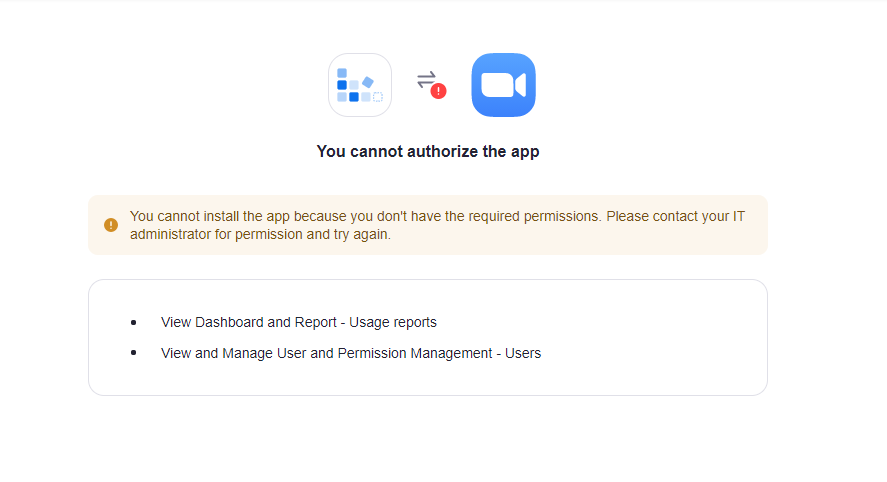The image size is (887, 482).
Task: Click the "You cannot authorize the app" heading
Action: (428, 152)
